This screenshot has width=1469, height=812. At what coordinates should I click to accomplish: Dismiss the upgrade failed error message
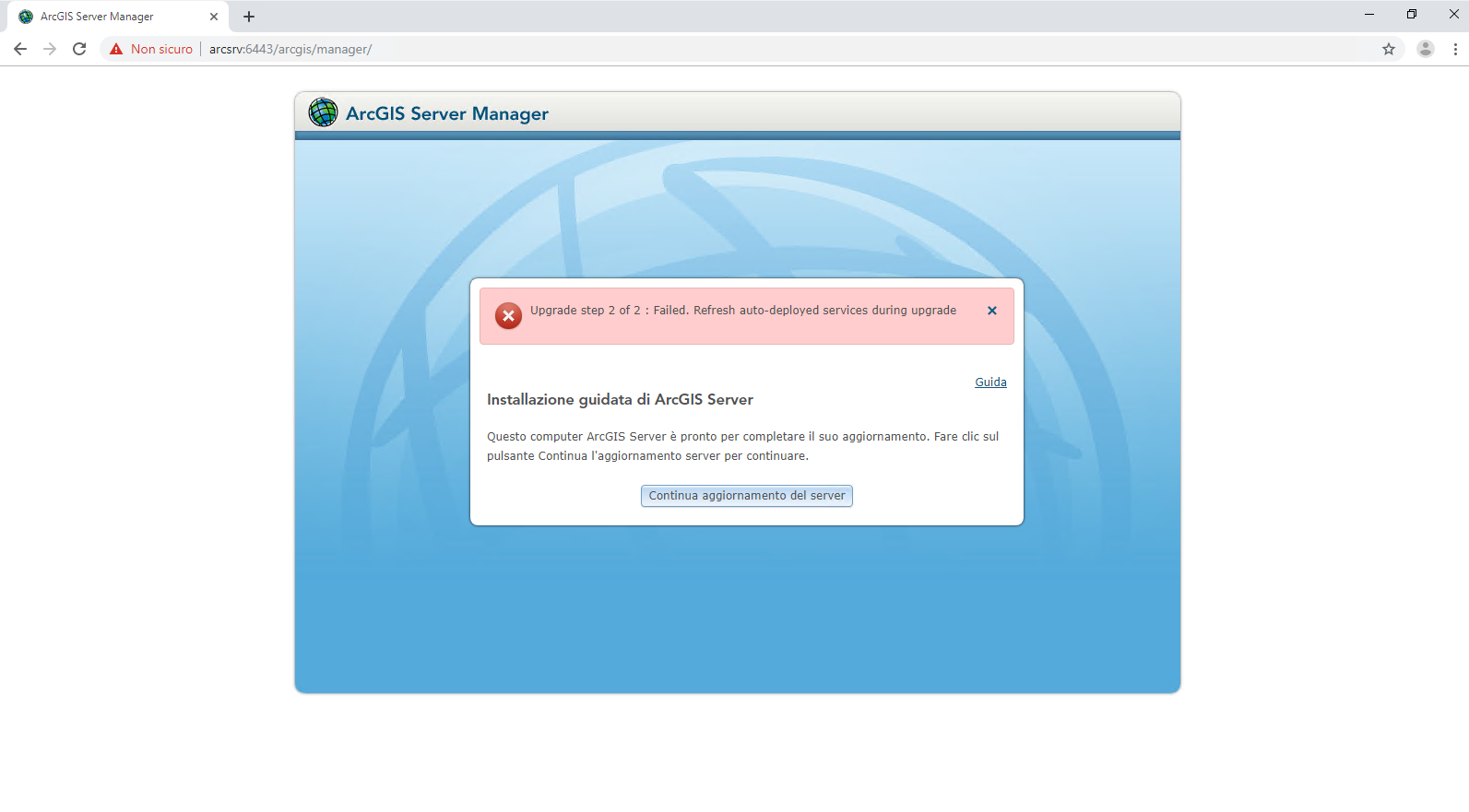click(992, 311)
